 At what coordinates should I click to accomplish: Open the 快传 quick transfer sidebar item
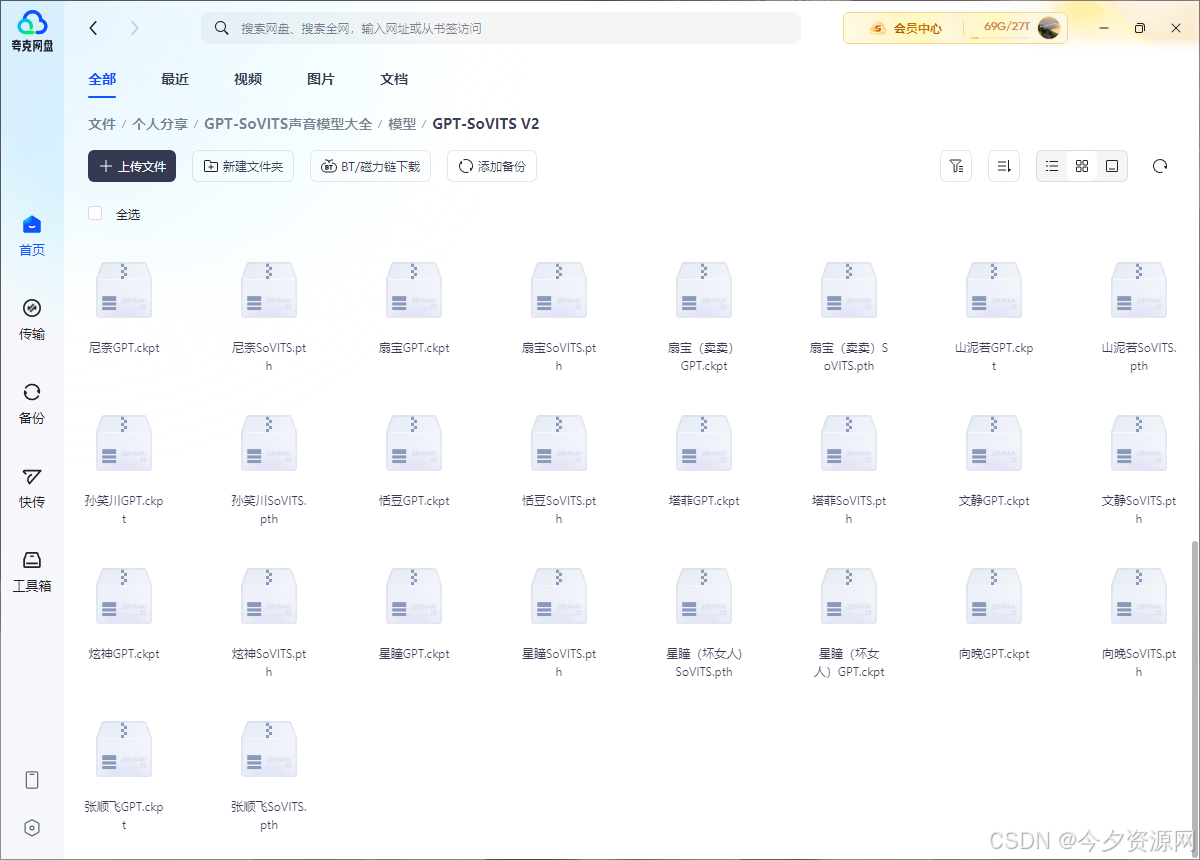coord(32,488)
